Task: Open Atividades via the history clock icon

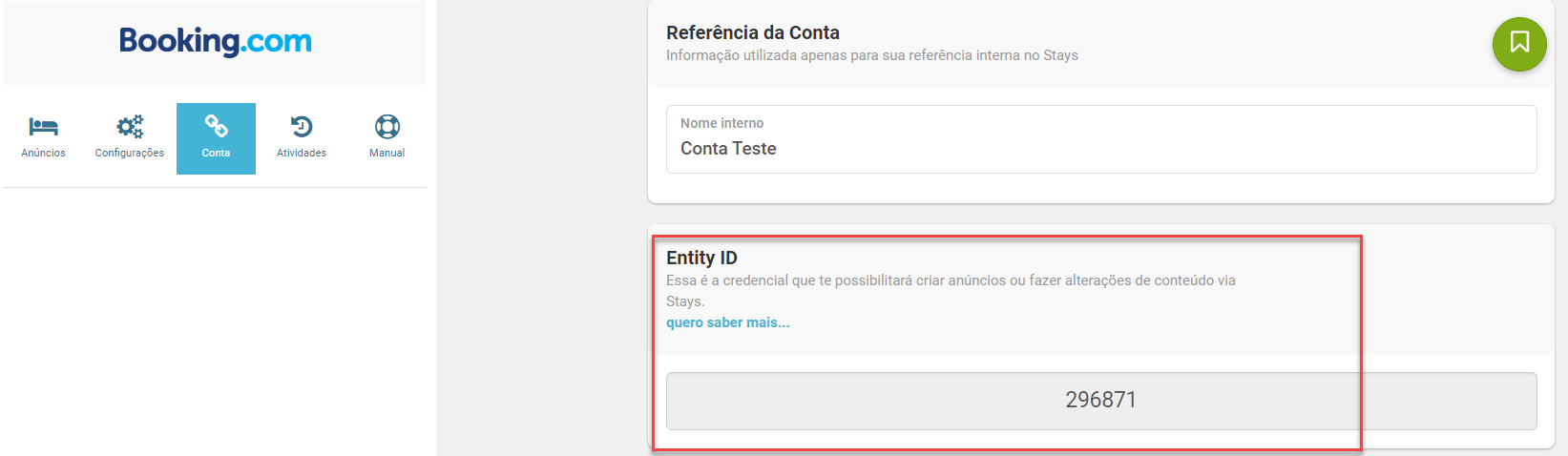Action: [302, 126]
